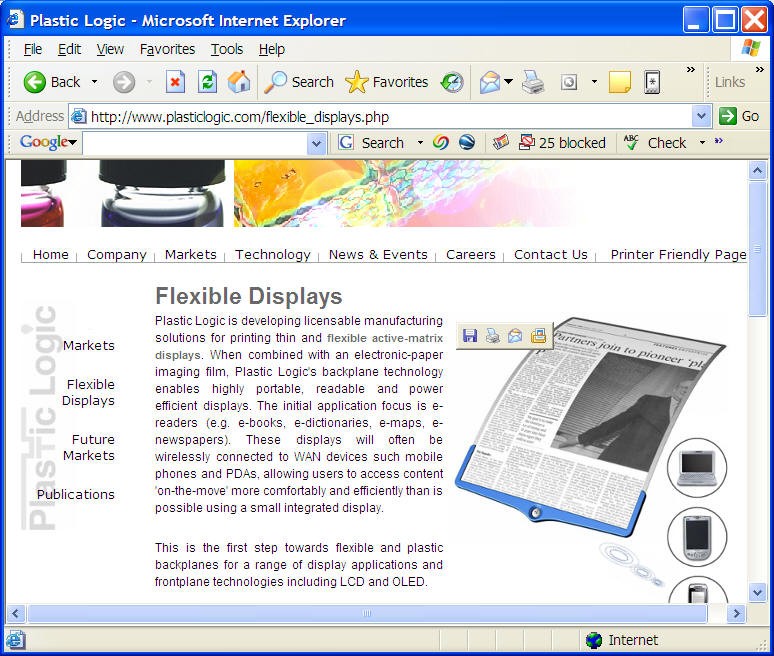Screen dimensions: 774x656
Task: Select the laptop thumbnail circle
Action: pos(697,467)
